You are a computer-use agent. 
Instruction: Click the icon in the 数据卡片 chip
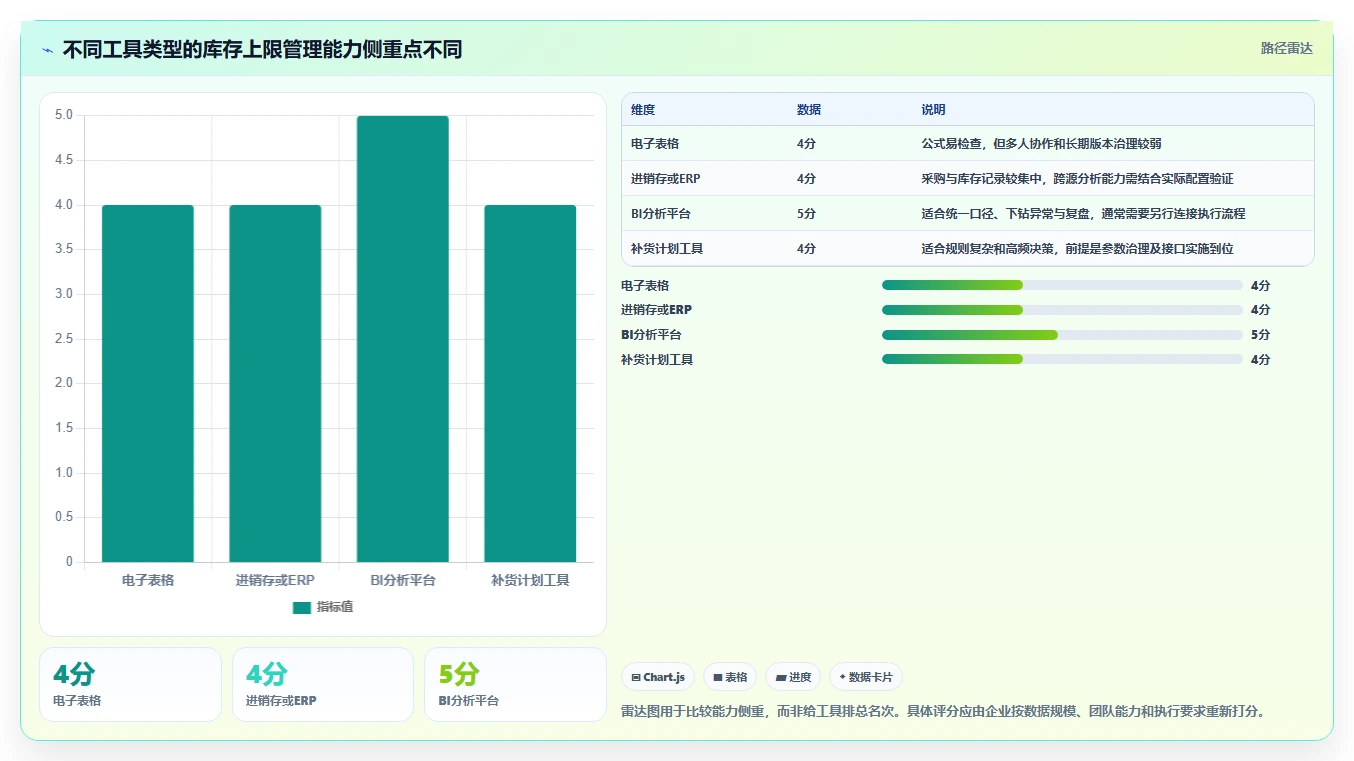pos(843,677)
